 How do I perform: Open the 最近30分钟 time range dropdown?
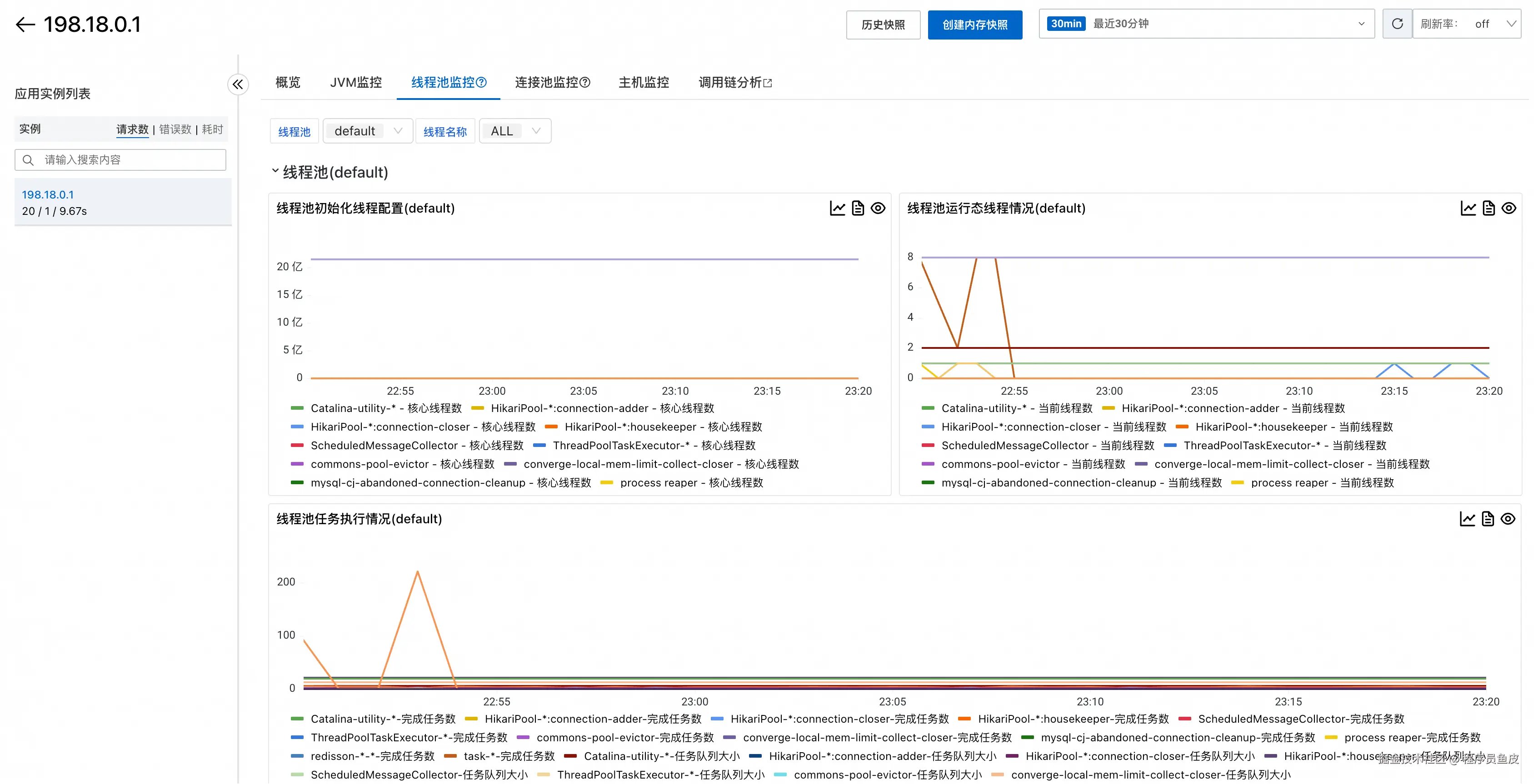point(1206,24)
